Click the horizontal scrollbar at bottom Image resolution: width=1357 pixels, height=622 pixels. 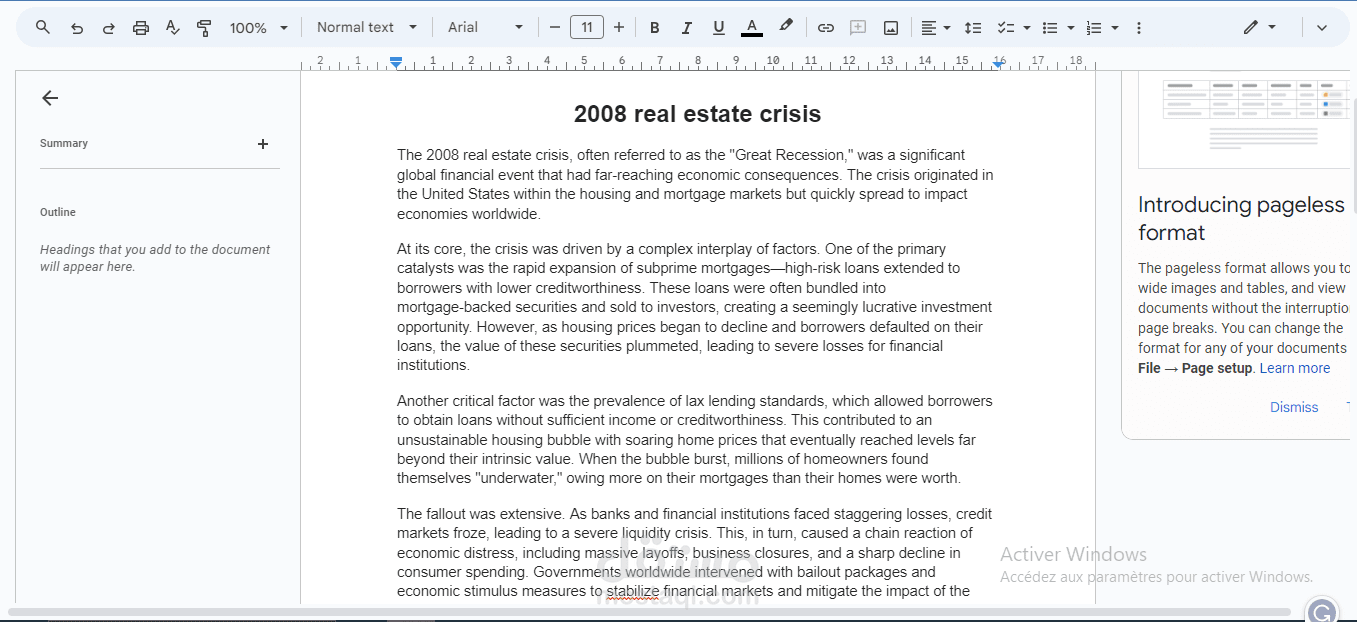(x=650, y=612)
